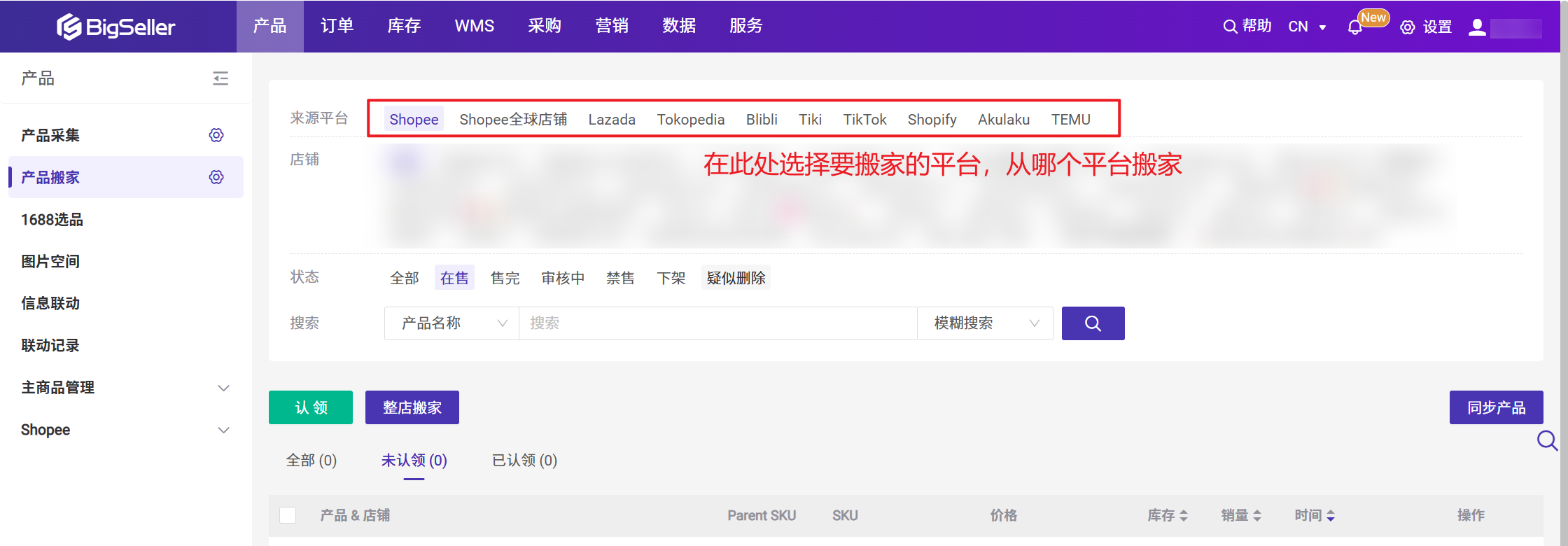Click the green 认领 button
1568x546 pixels.
point(311,407)
